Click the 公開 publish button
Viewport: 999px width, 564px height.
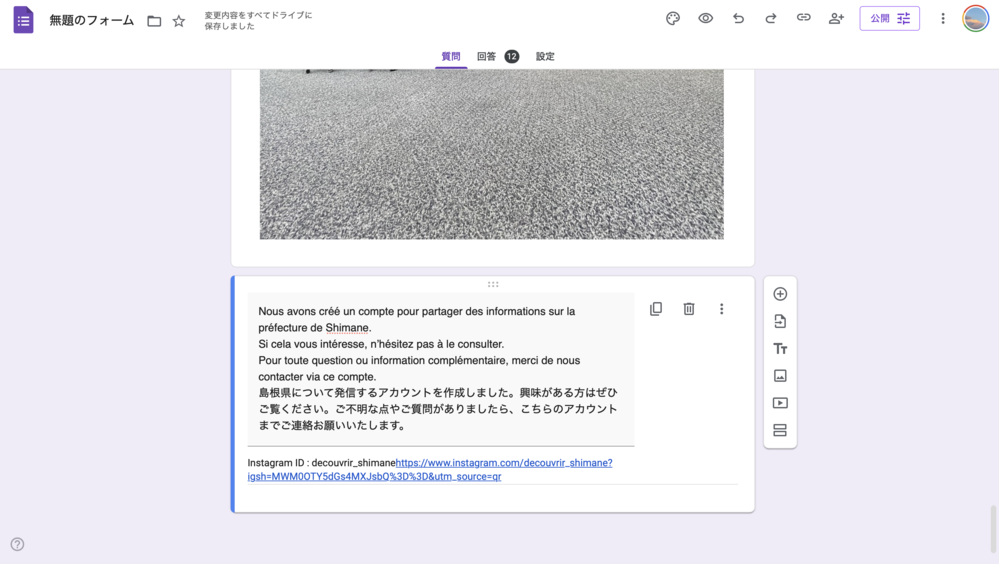click(x=889, y=18)
